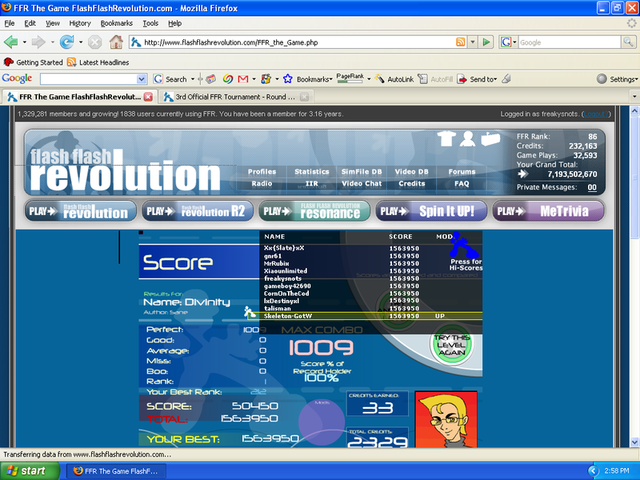Open the Back button history dropdown arrow
This screenshot has height=480, width=640.
[x=24, y=42]
